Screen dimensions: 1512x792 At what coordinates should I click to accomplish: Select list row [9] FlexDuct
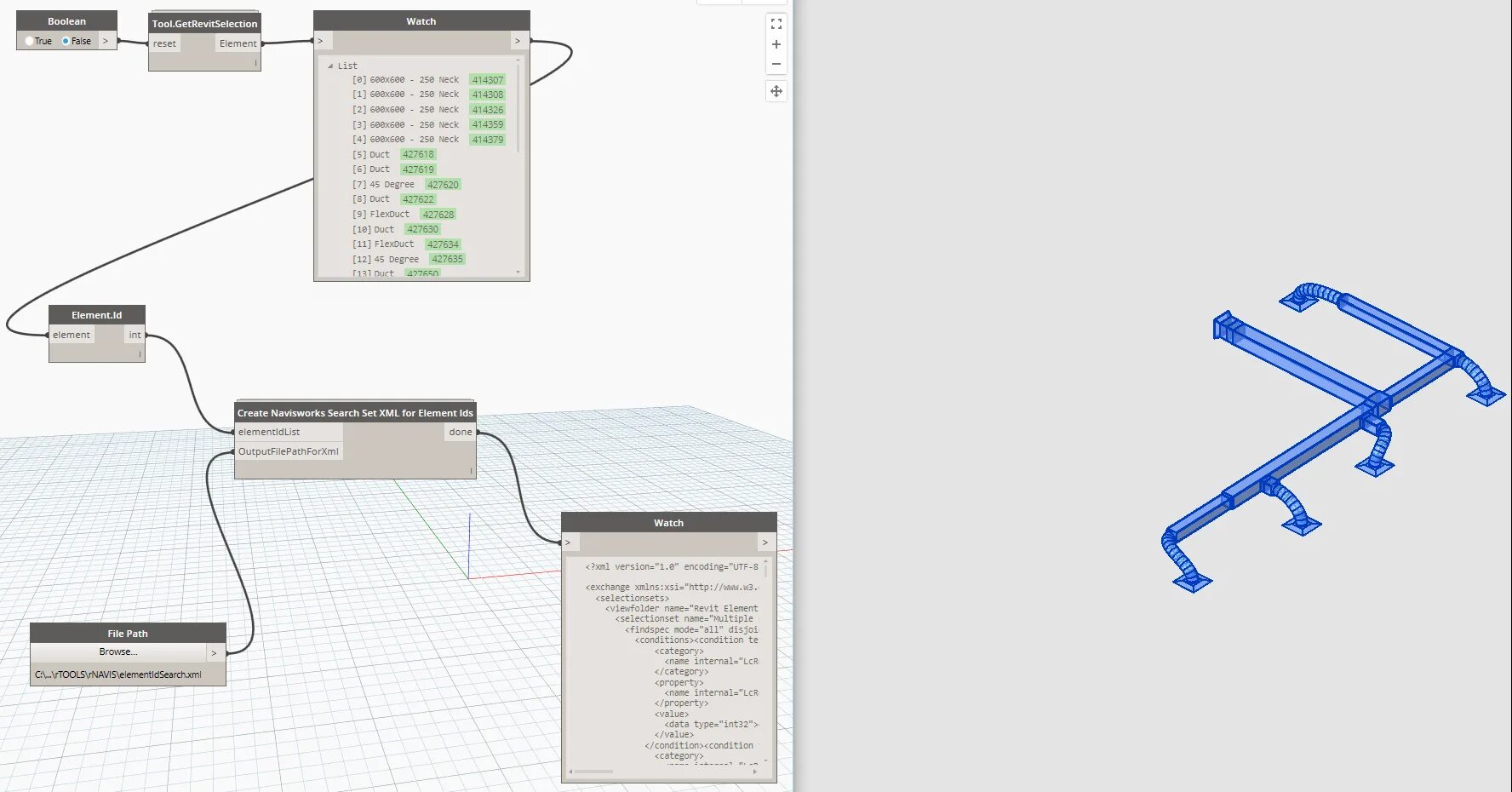(x=404, y=215)
